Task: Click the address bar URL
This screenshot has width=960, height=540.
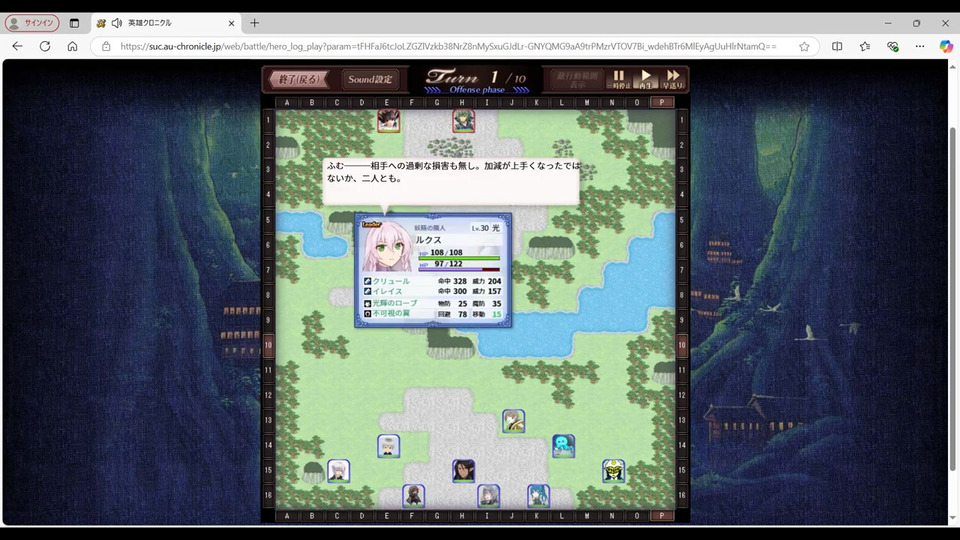Action: 448,47
